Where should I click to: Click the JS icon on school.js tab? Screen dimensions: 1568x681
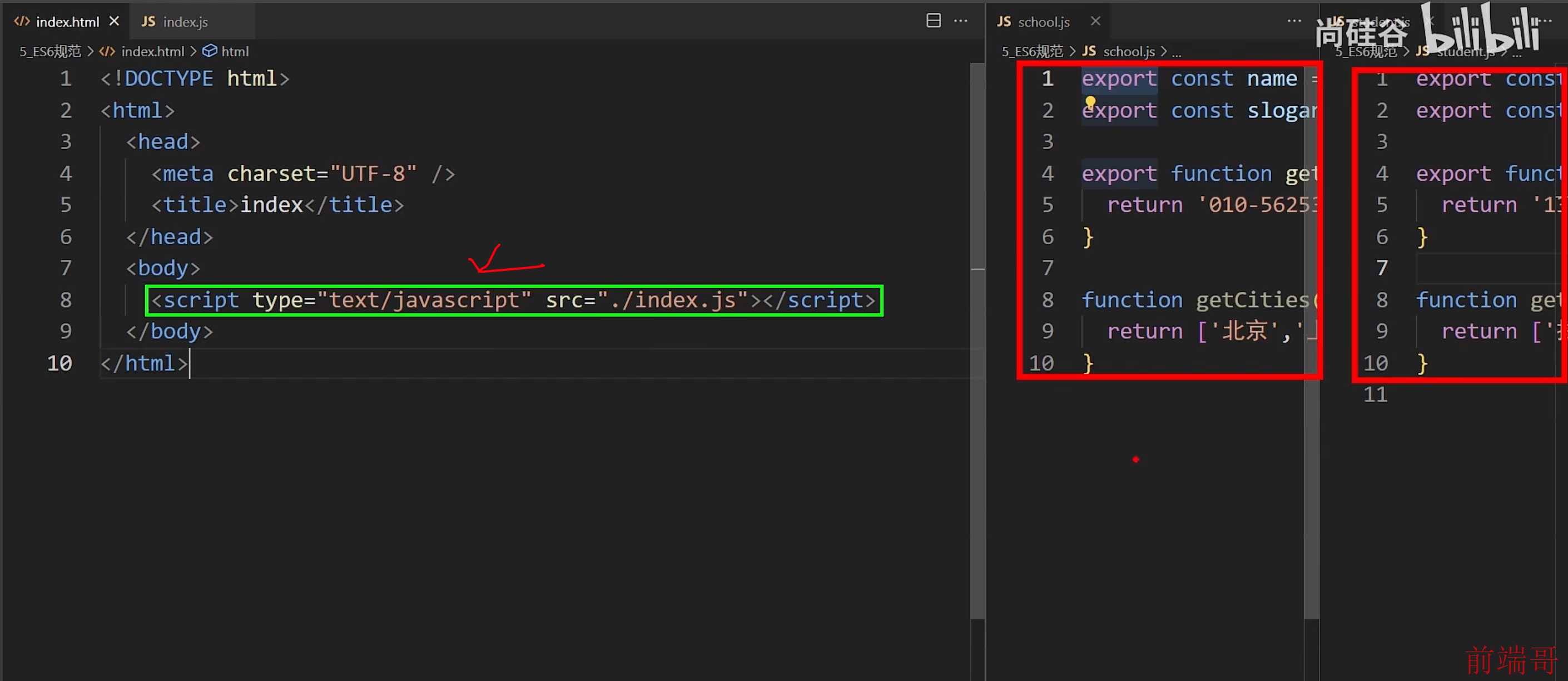[1004, 21]
